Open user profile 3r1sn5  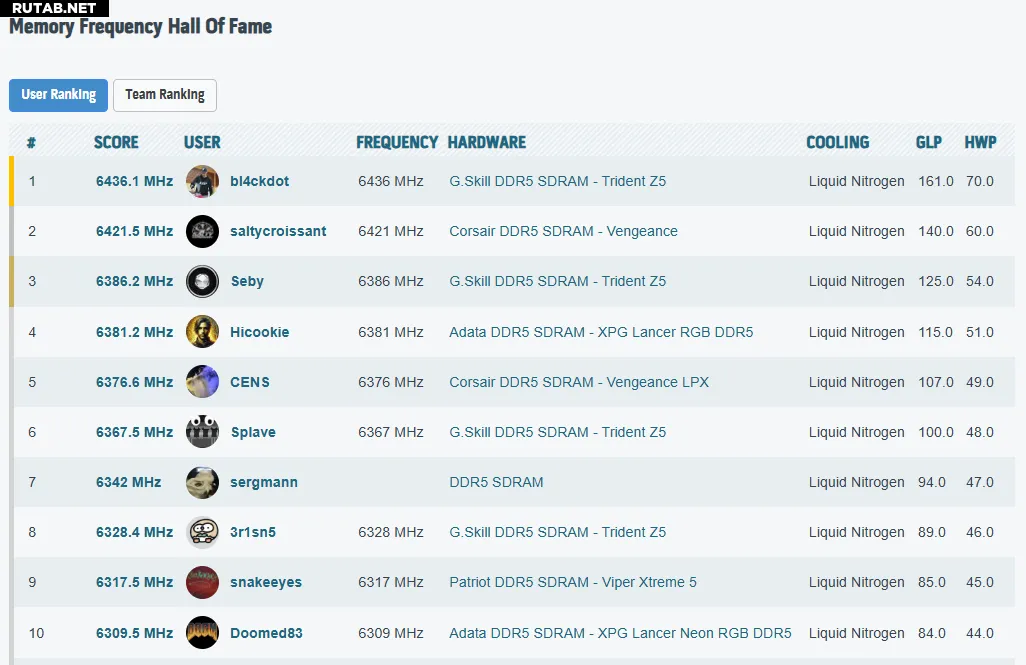253,532
